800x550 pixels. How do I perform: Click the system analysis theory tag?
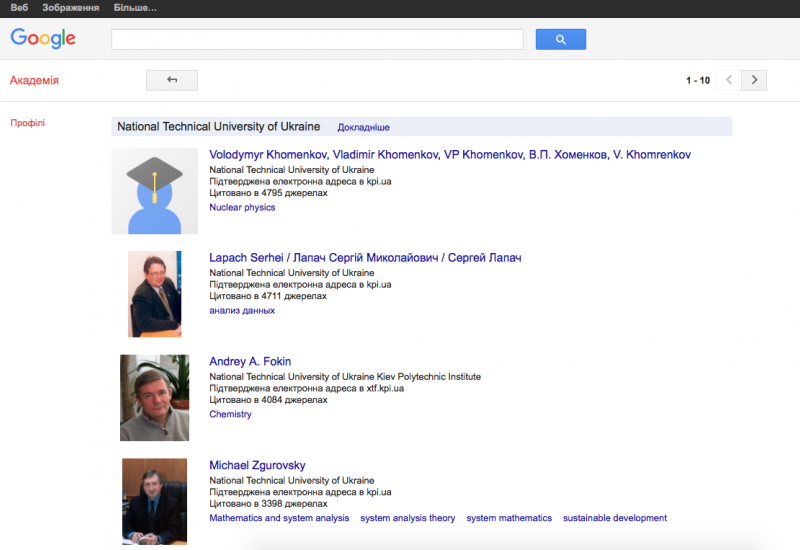(x=408, y=518)
